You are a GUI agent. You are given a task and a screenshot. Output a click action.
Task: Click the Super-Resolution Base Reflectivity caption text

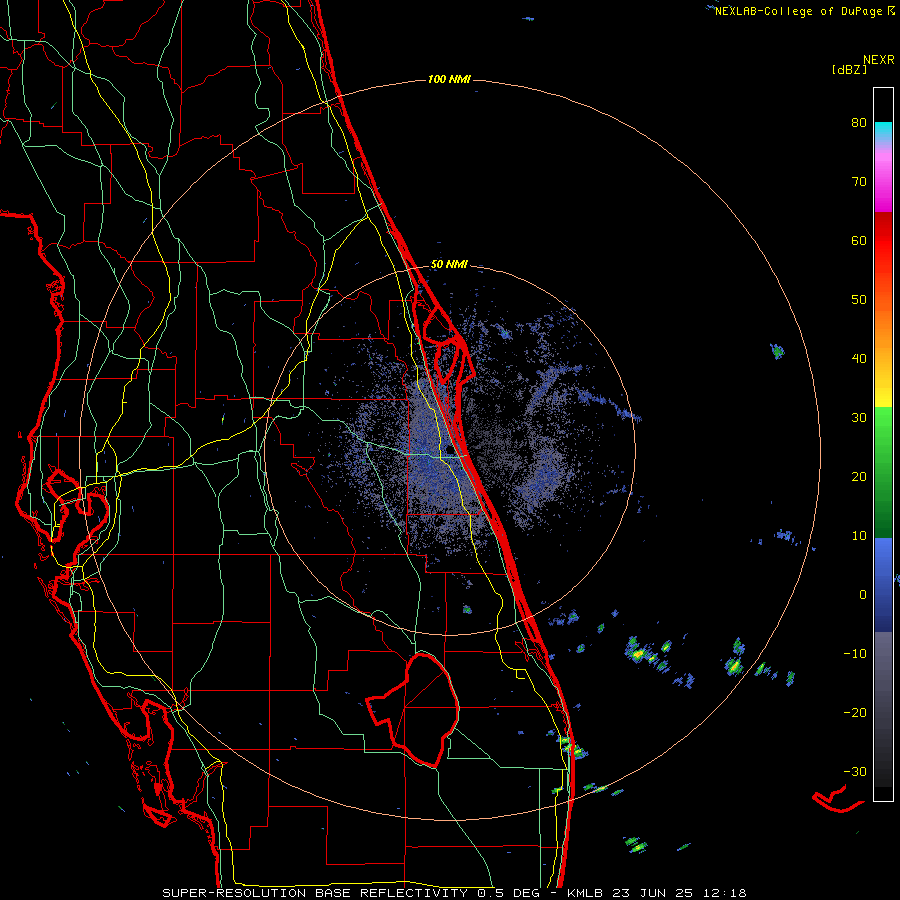click(351, 893)
